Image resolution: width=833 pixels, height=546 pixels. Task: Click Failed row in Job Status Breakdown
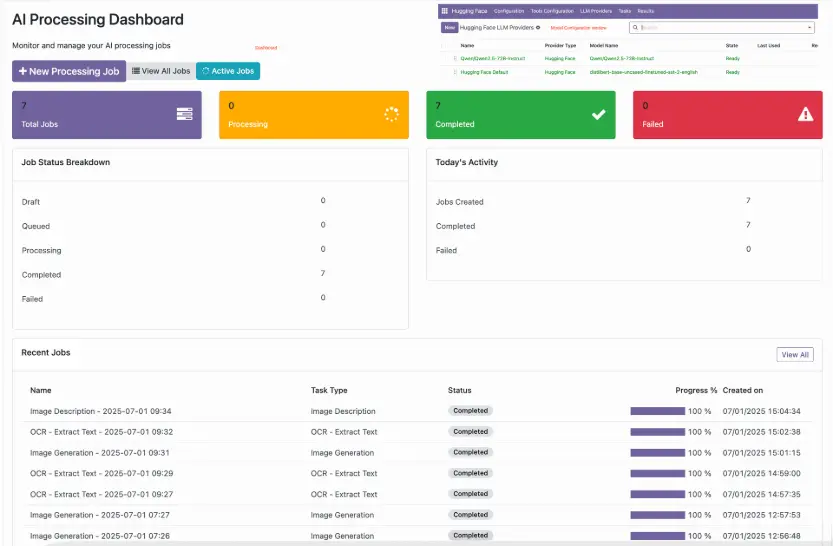[210, 298]
